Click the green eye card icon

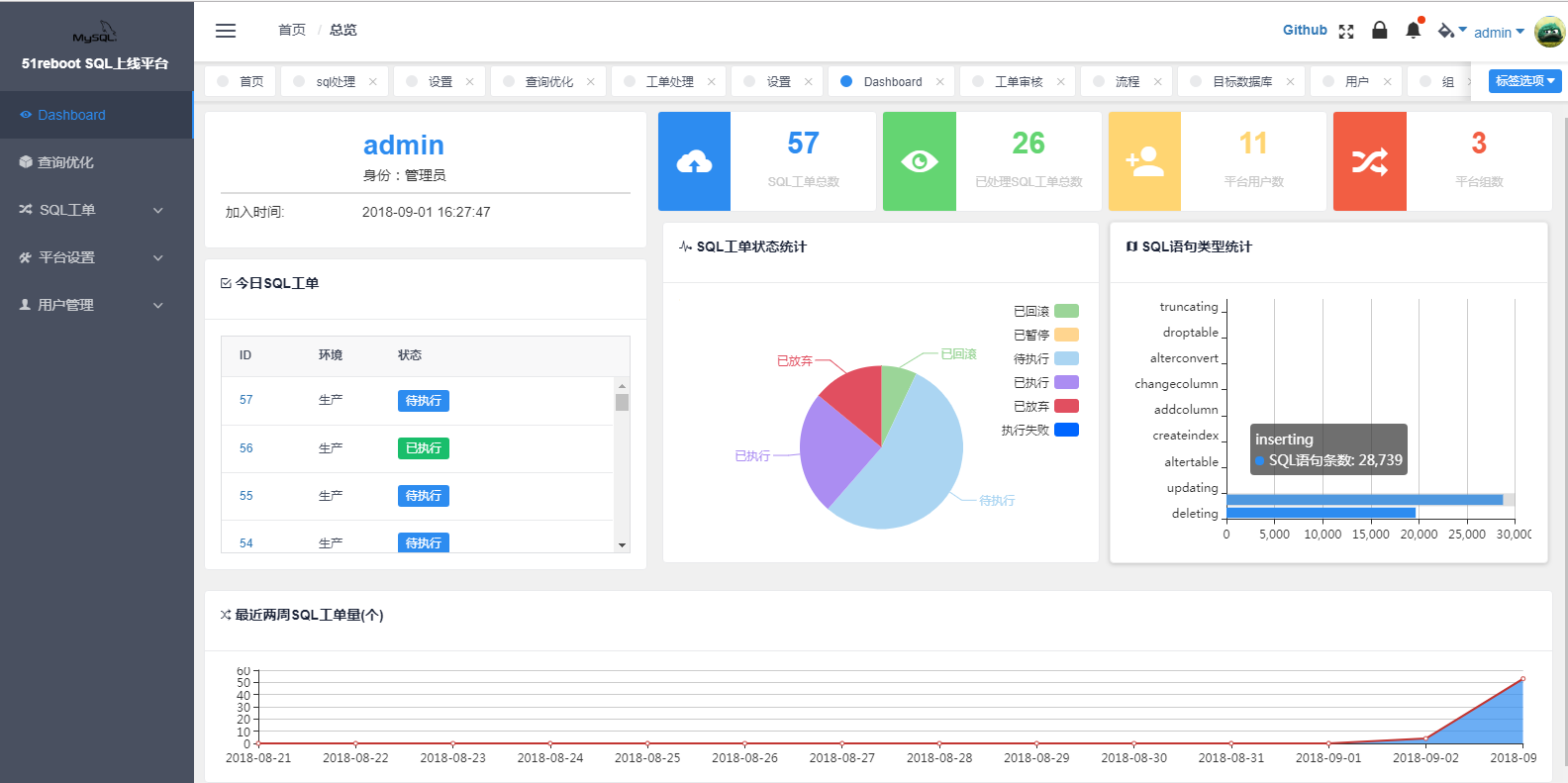point(920,161)
